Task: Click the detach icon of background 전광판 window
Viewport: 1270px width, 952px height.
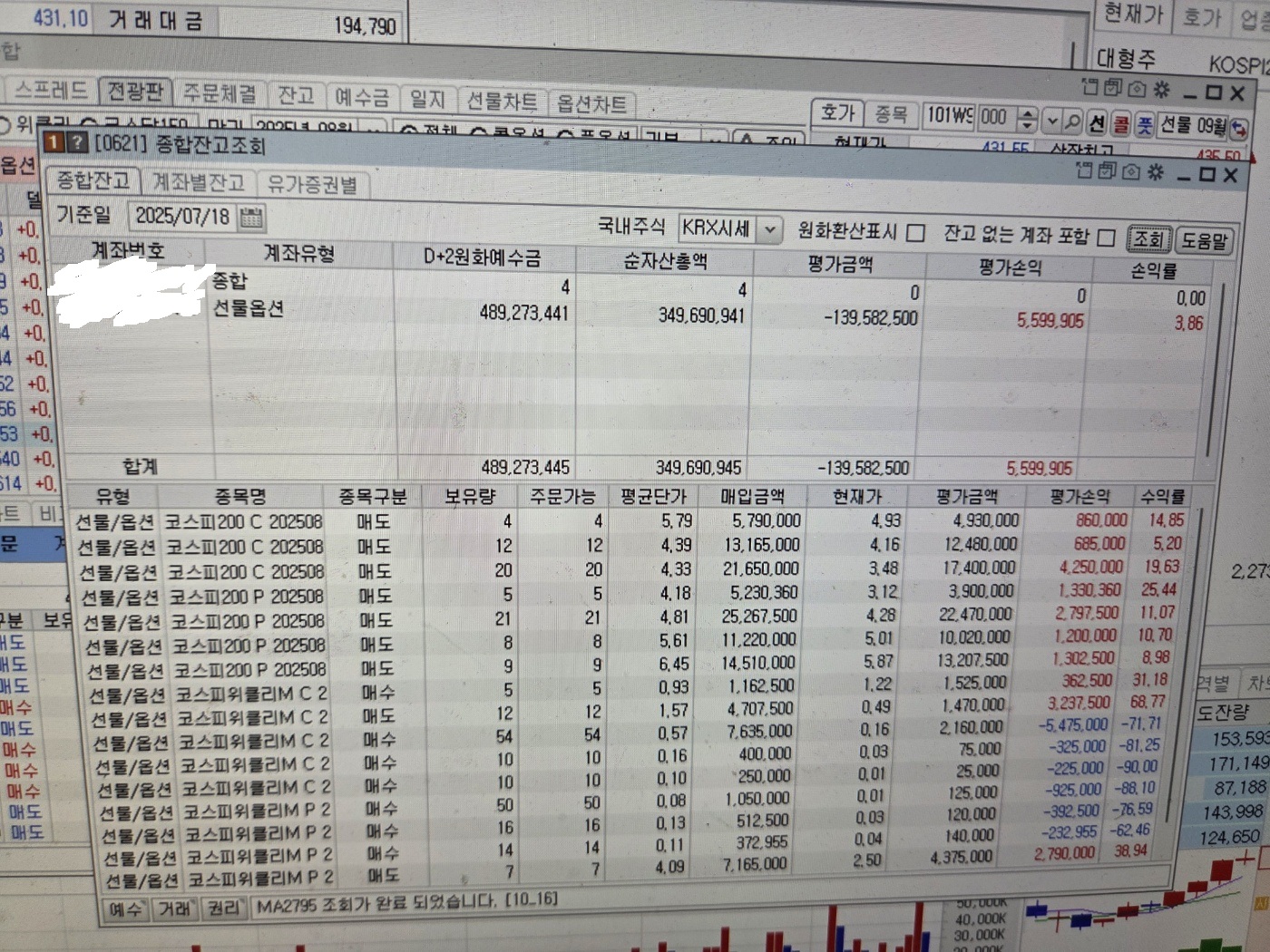Action: [x=1090, y=87]
